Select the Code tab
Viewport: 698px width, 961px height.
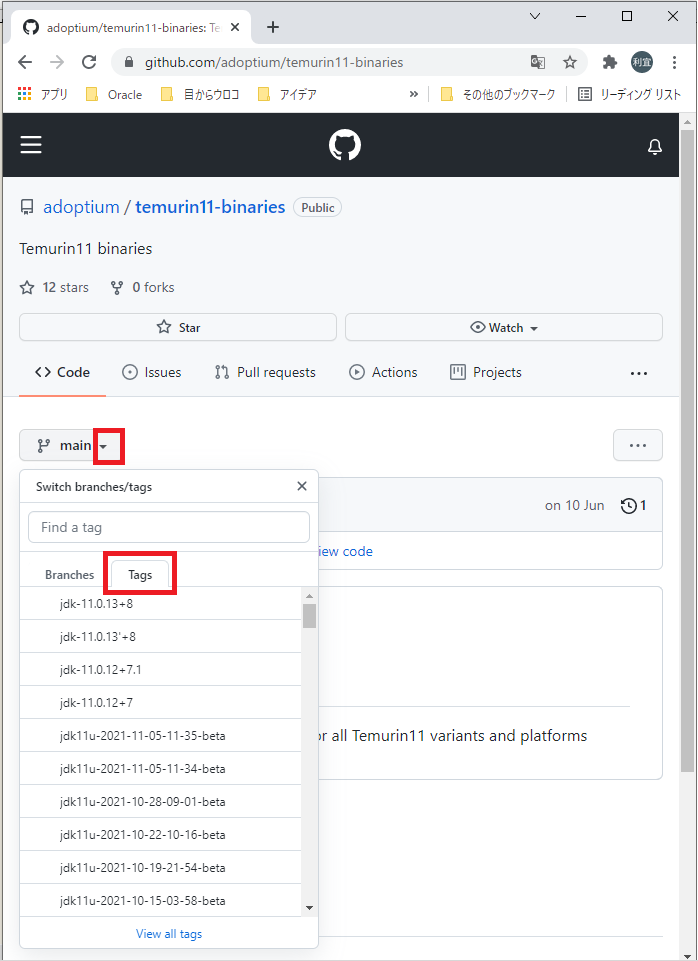point(63,373)
